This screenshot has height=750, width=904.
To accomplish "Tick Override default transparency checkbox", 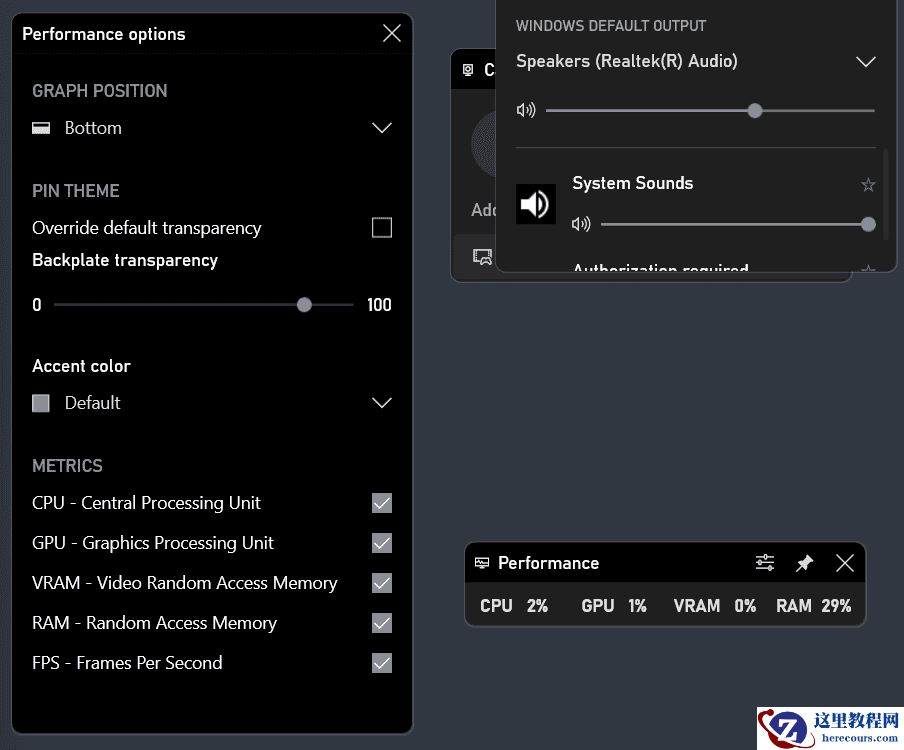I will [x=382, y=228].
